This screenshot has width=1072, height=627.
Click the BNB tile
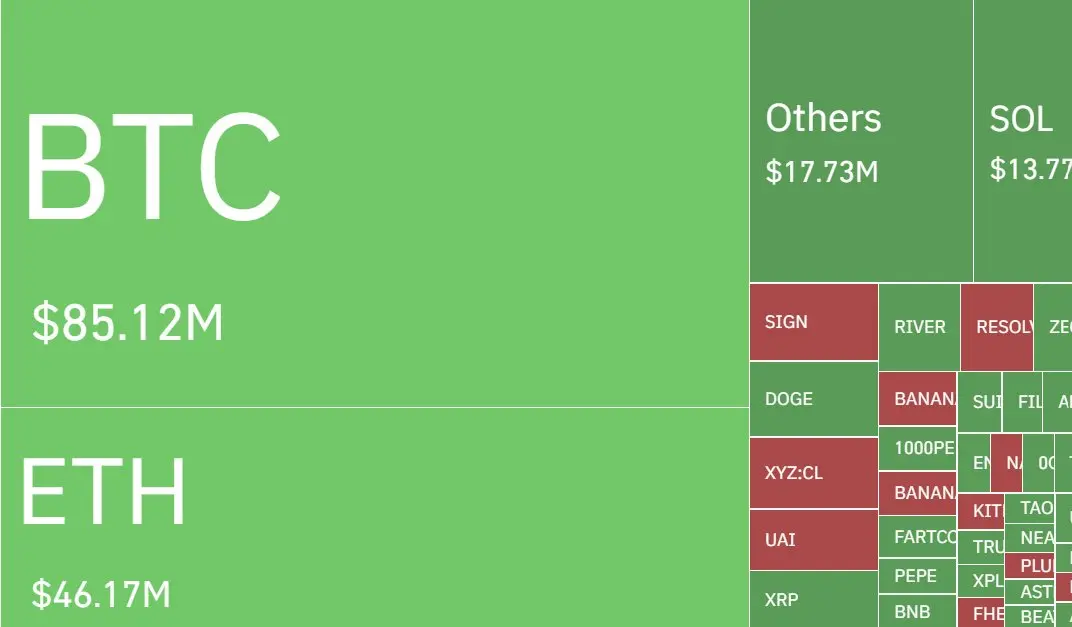[x=917, y=611]
